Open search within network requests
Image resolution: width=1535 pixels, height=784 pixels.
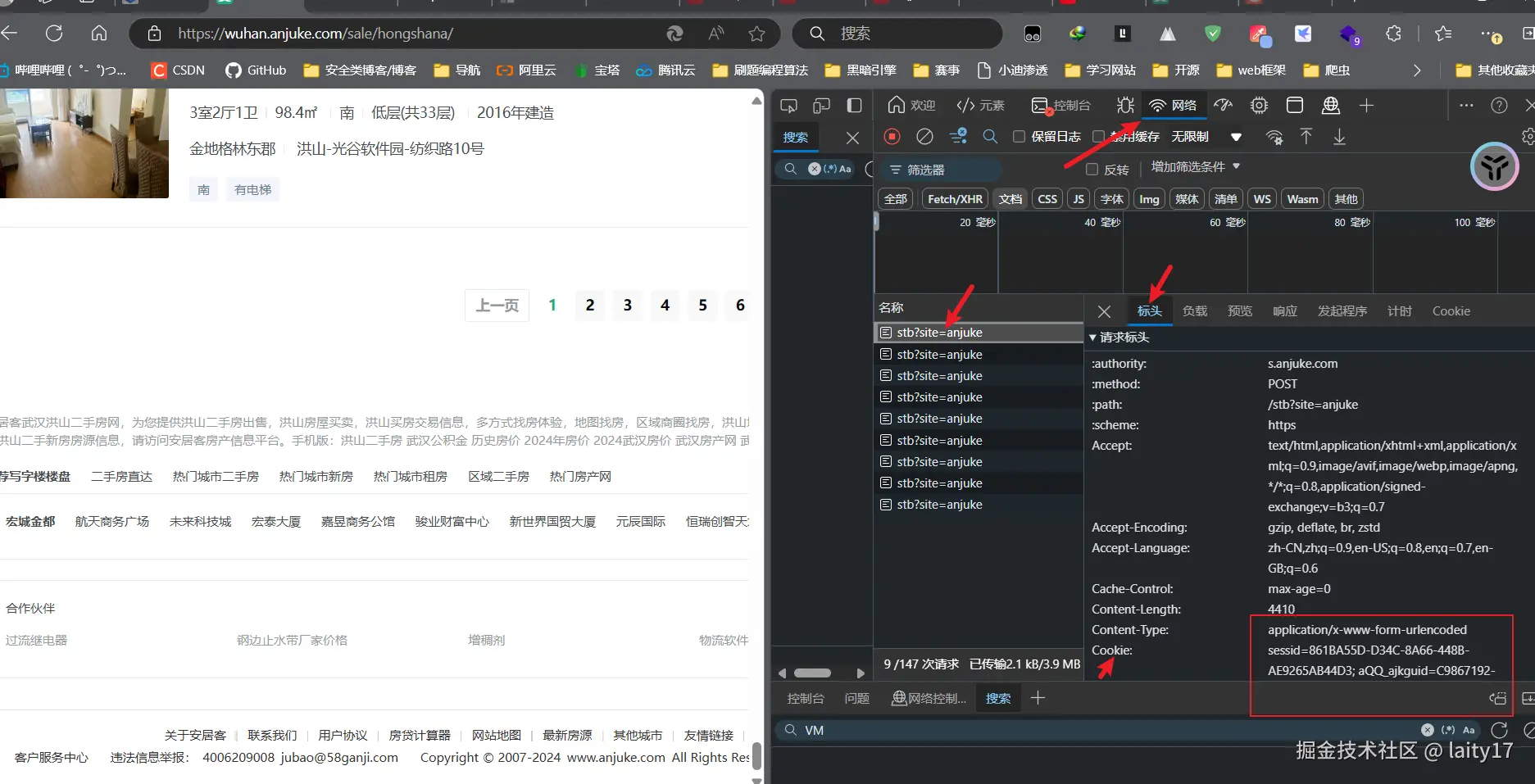click(x=990, y=137)
